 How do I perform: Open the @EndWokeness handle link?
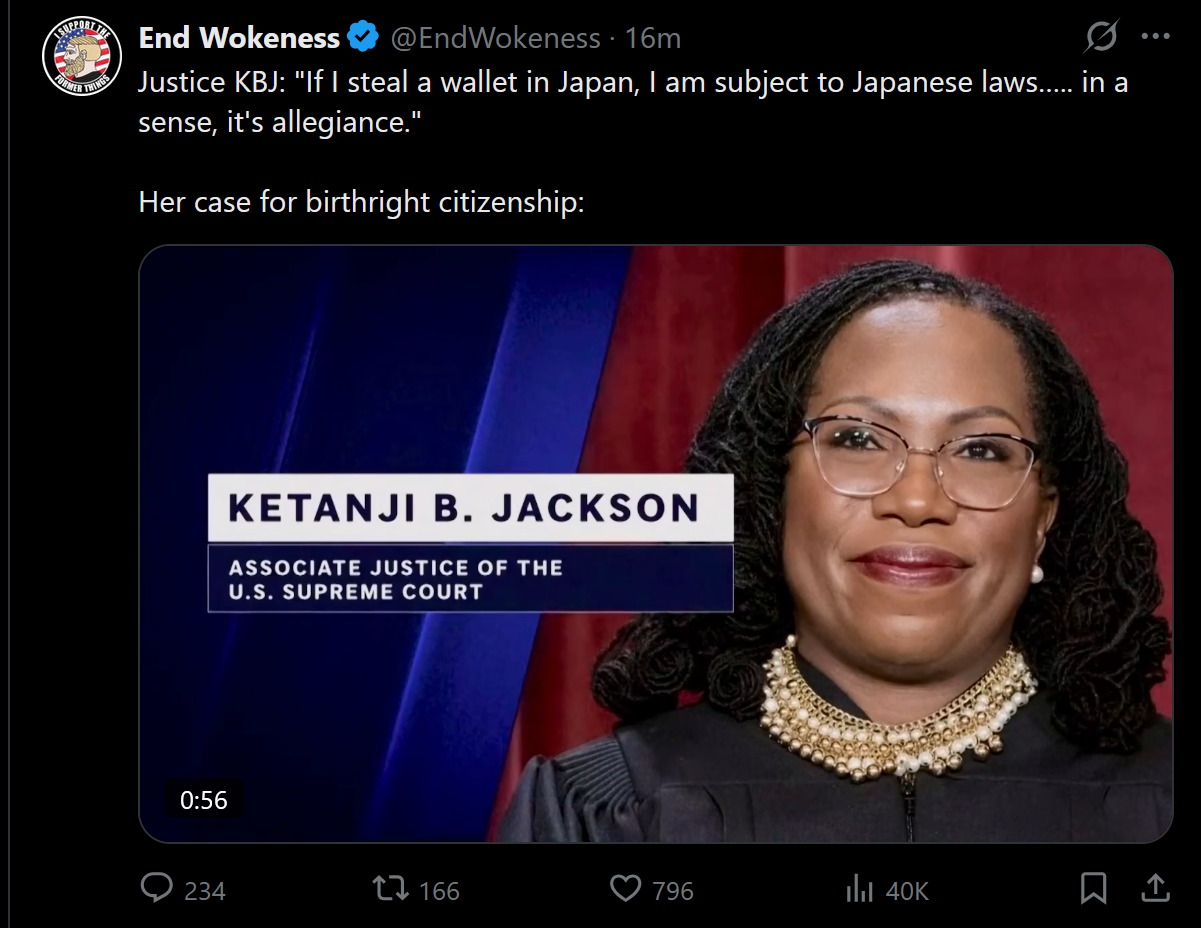(x=495, y=38)
